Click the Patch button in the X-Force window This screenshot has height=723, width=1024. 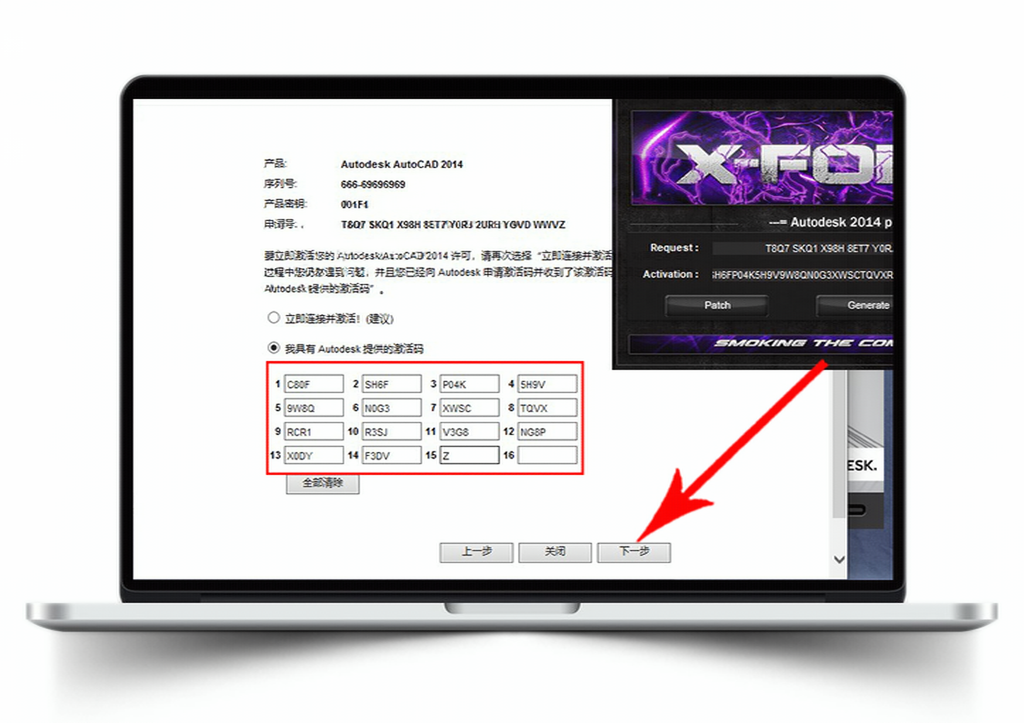717,305
